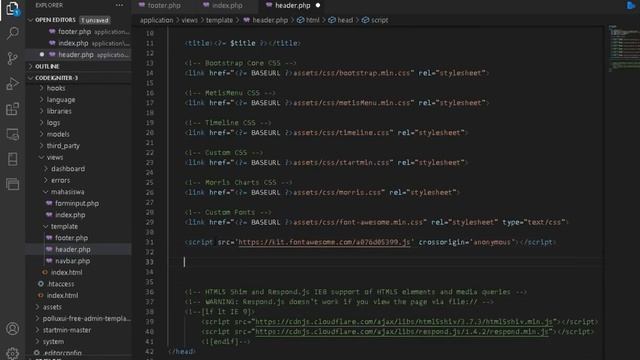Select the header.php editor tab

point(292,5)
